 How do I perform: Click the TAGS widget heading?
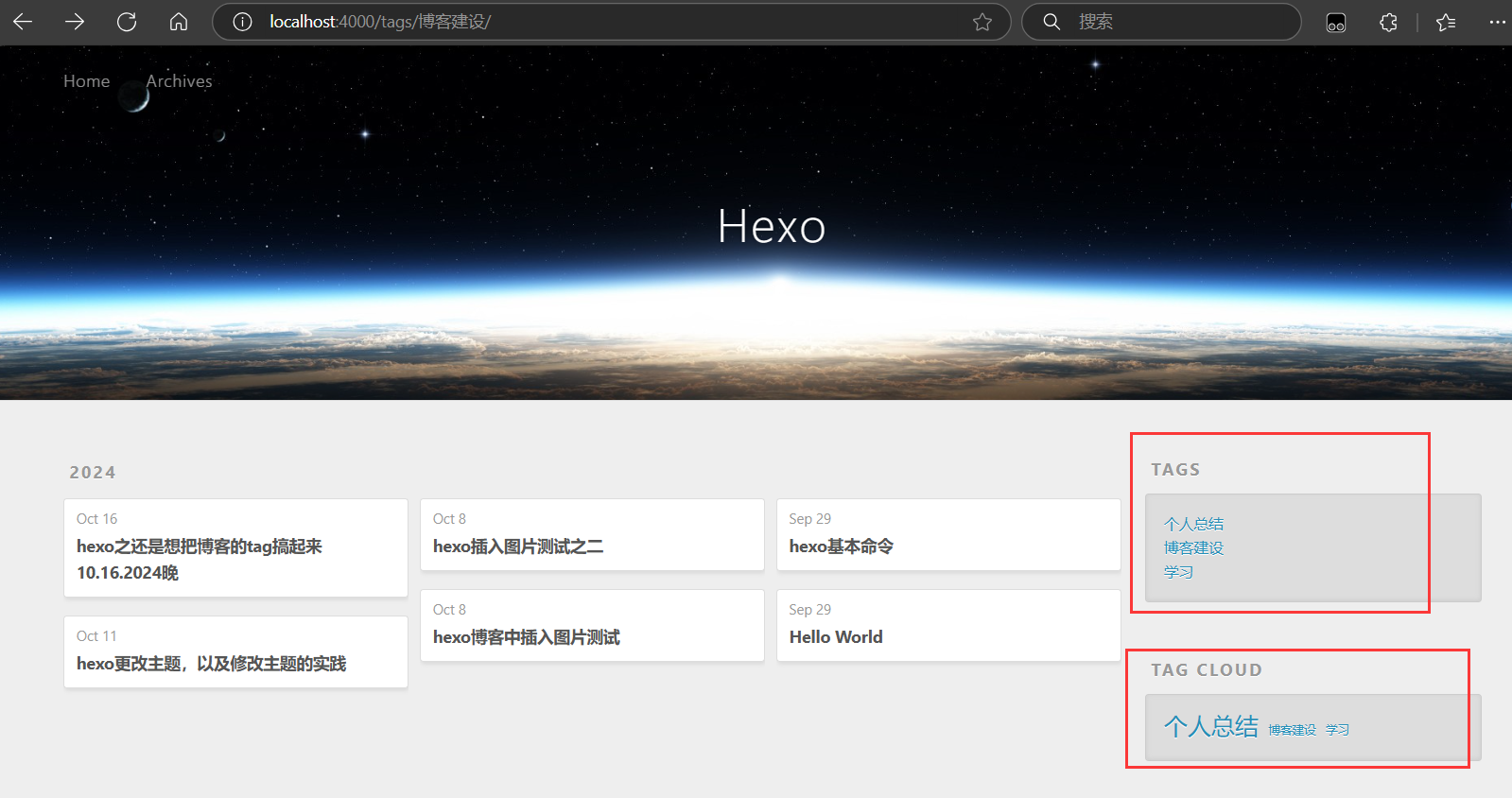[x=1175, y=470]
